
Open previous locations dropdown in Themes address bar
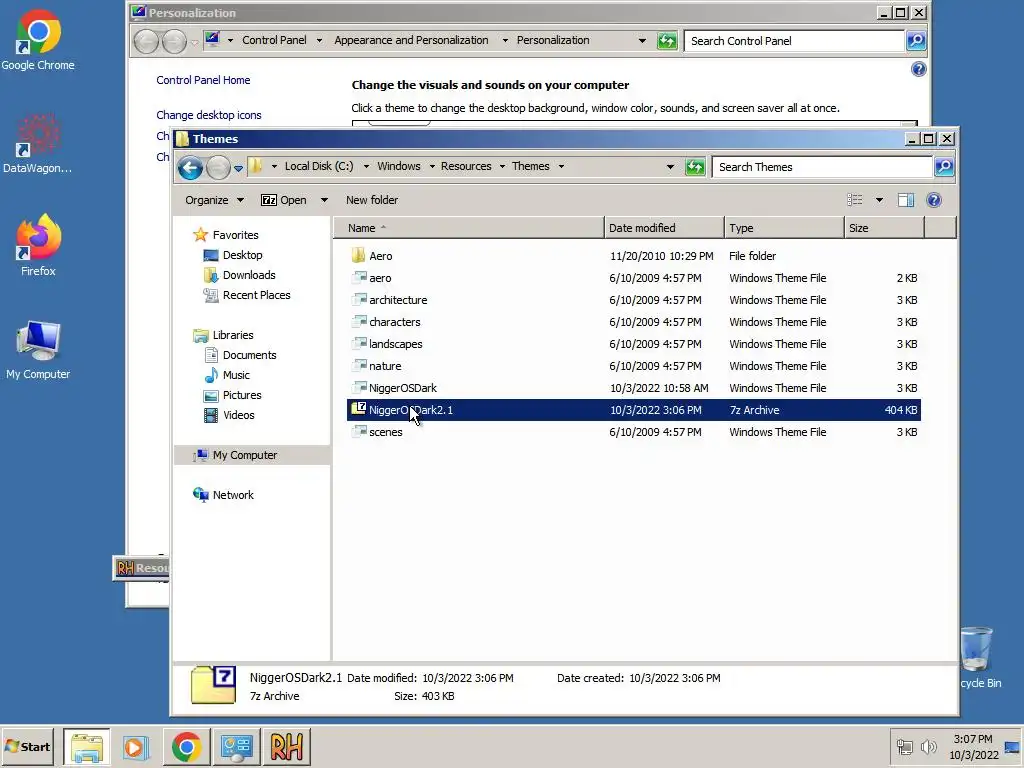[670, 167]
